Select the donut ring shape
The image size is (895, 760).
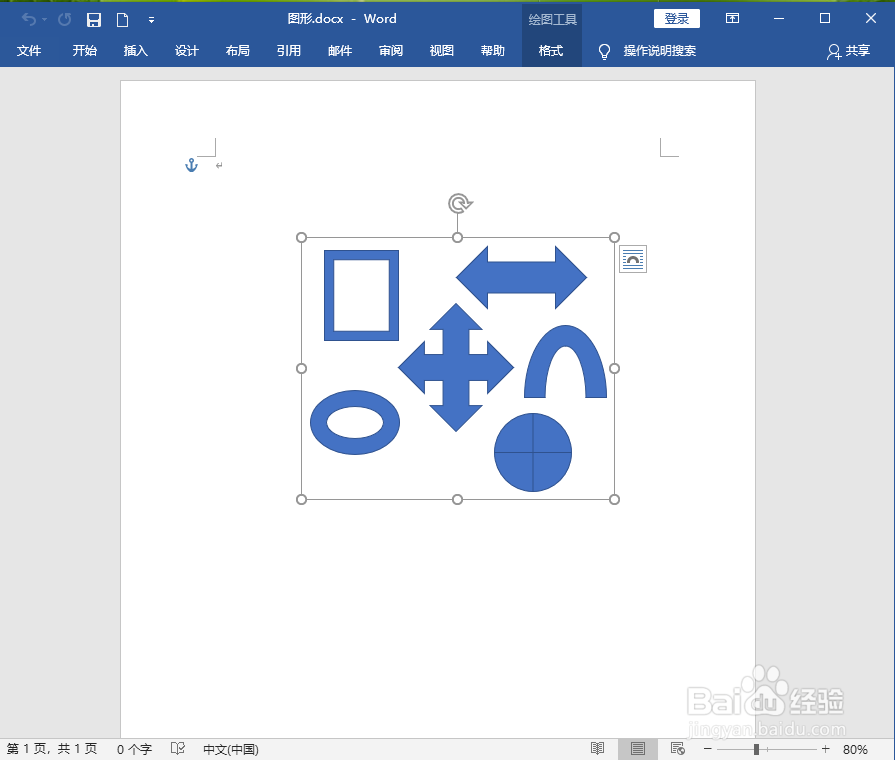tap(354, 423)
